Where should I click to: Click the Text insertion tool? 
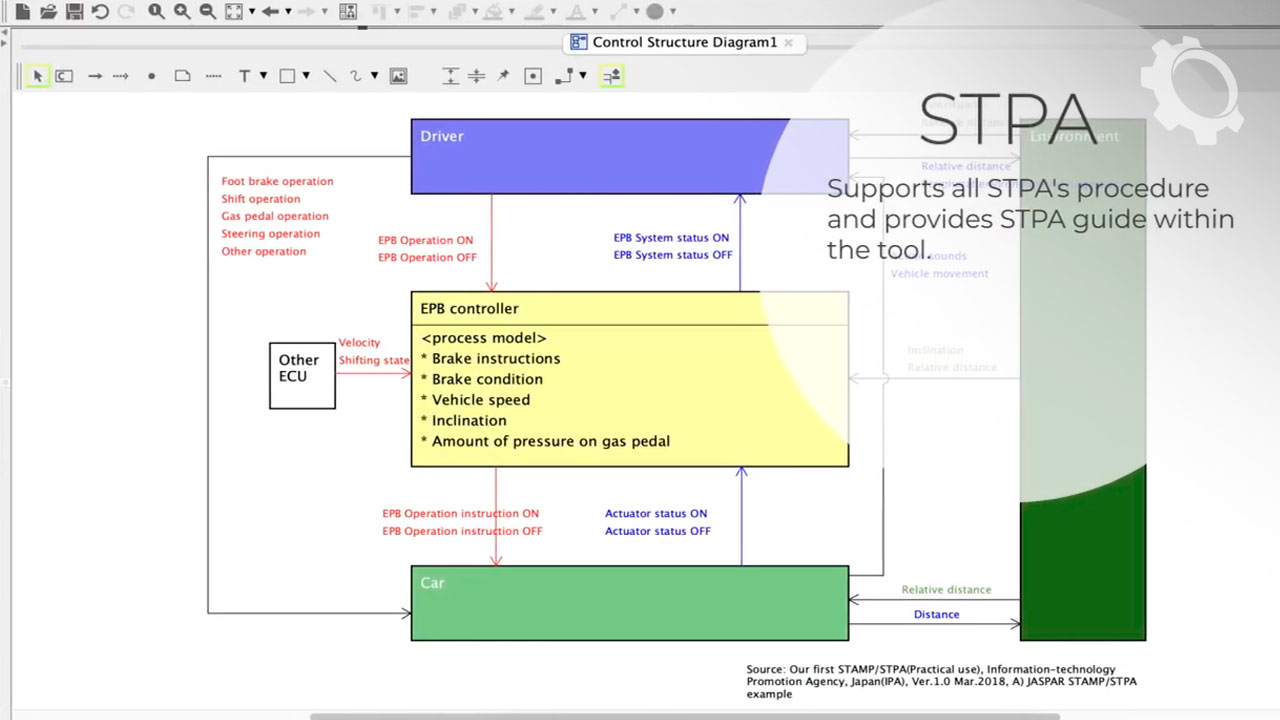pyautogui.click(x=243, y=76)
